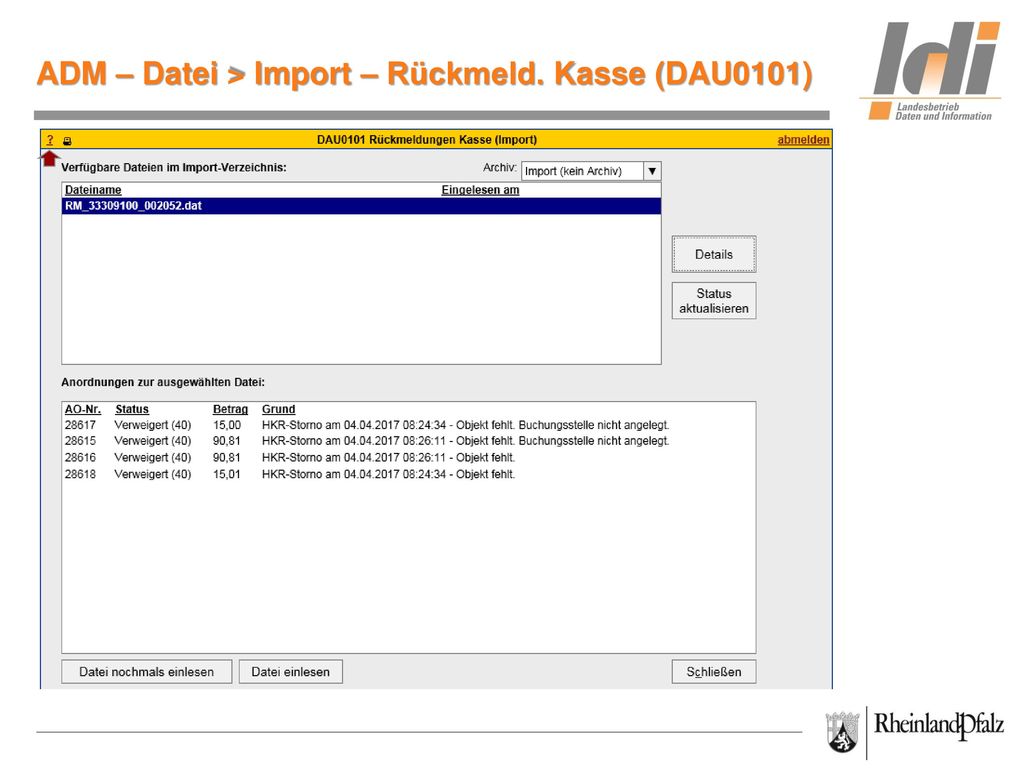Sort by Grund column header
1024x768 pixels.
(x=279, y=409)
